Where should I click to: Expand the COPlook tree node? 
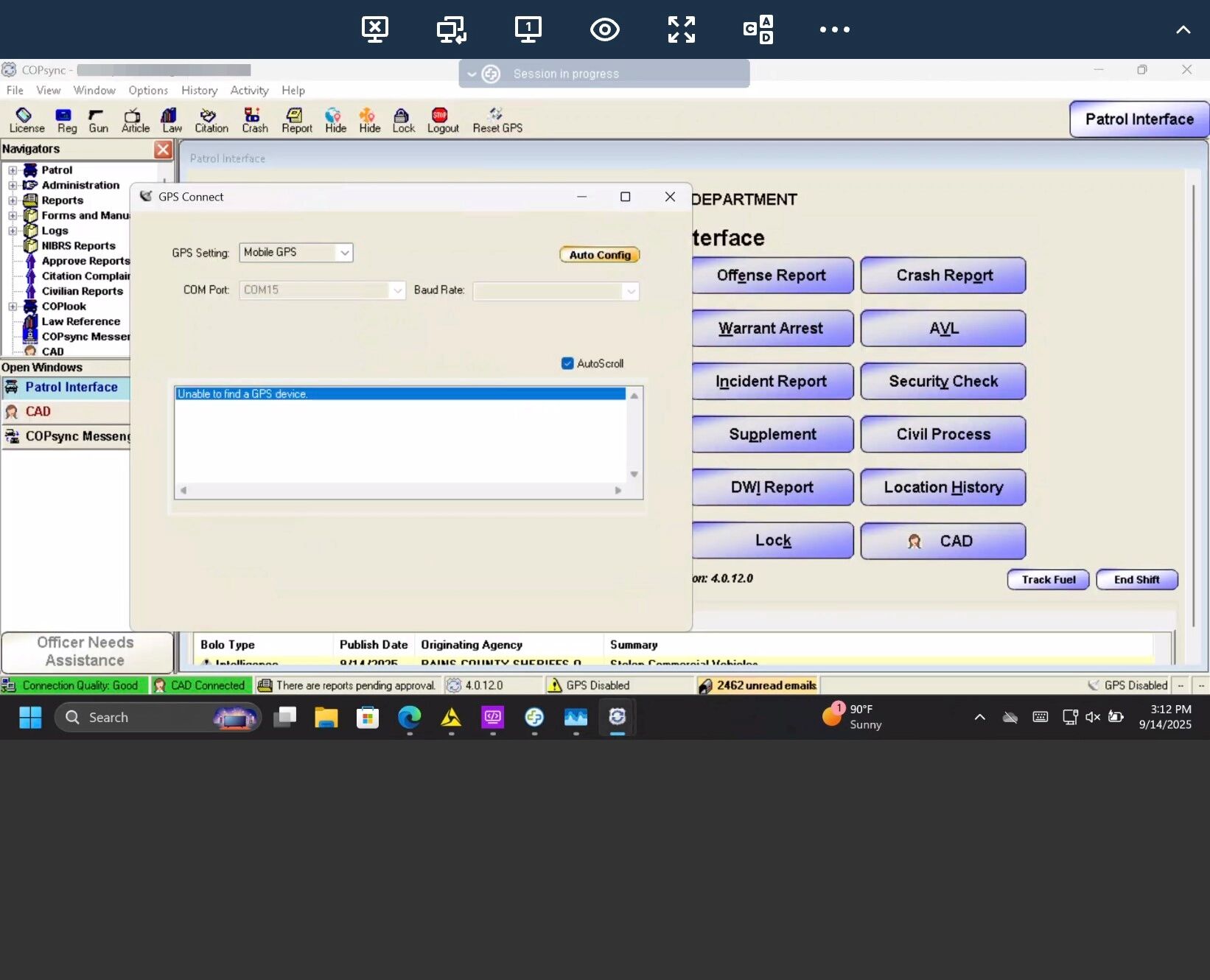coord(13,307)
